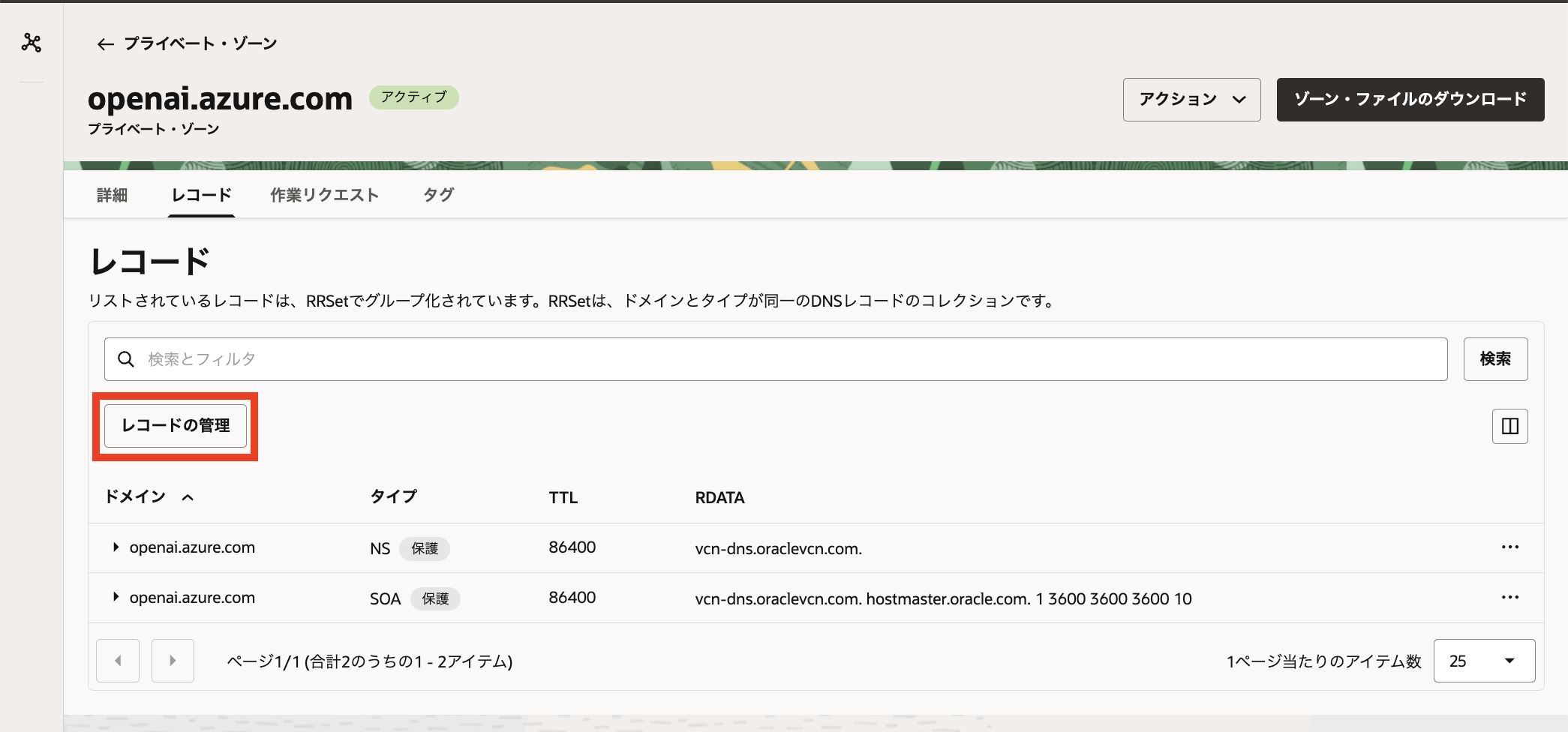Click the back arrow to return

[105, 43]
